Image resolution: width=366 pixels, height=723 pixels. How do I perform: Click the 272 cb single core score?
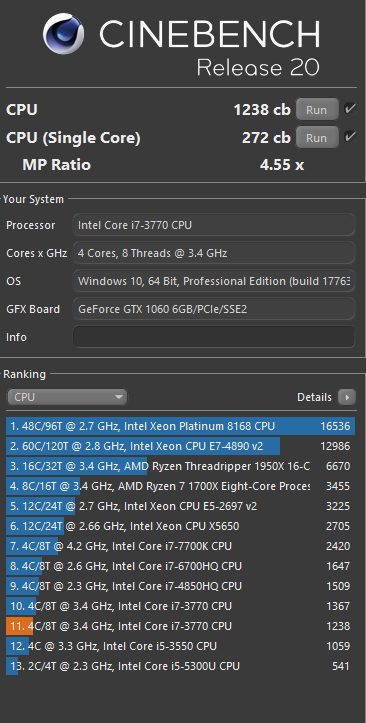tap(266, 137)
